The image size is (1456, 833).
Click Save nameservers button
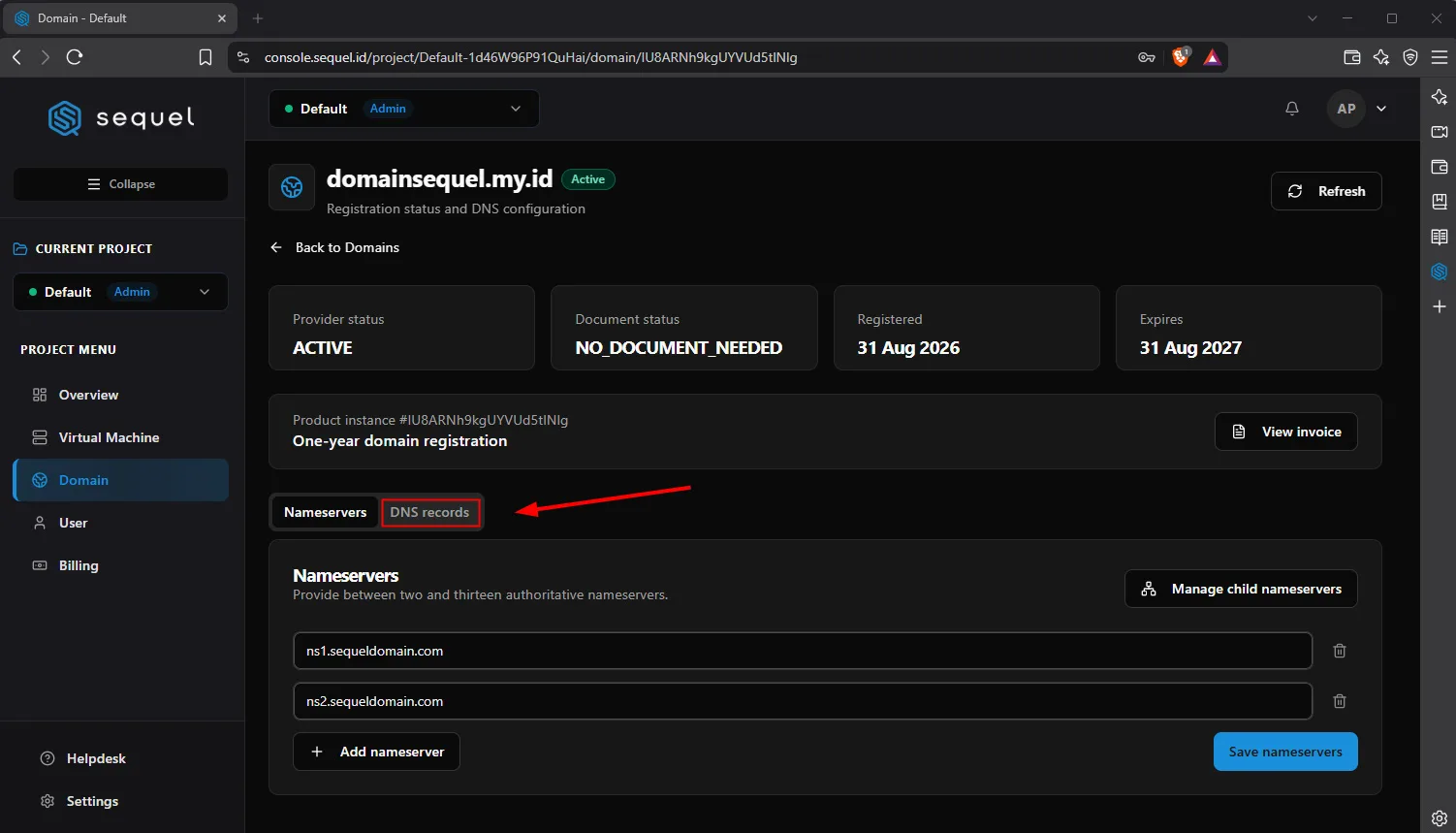click(1285, 752)
